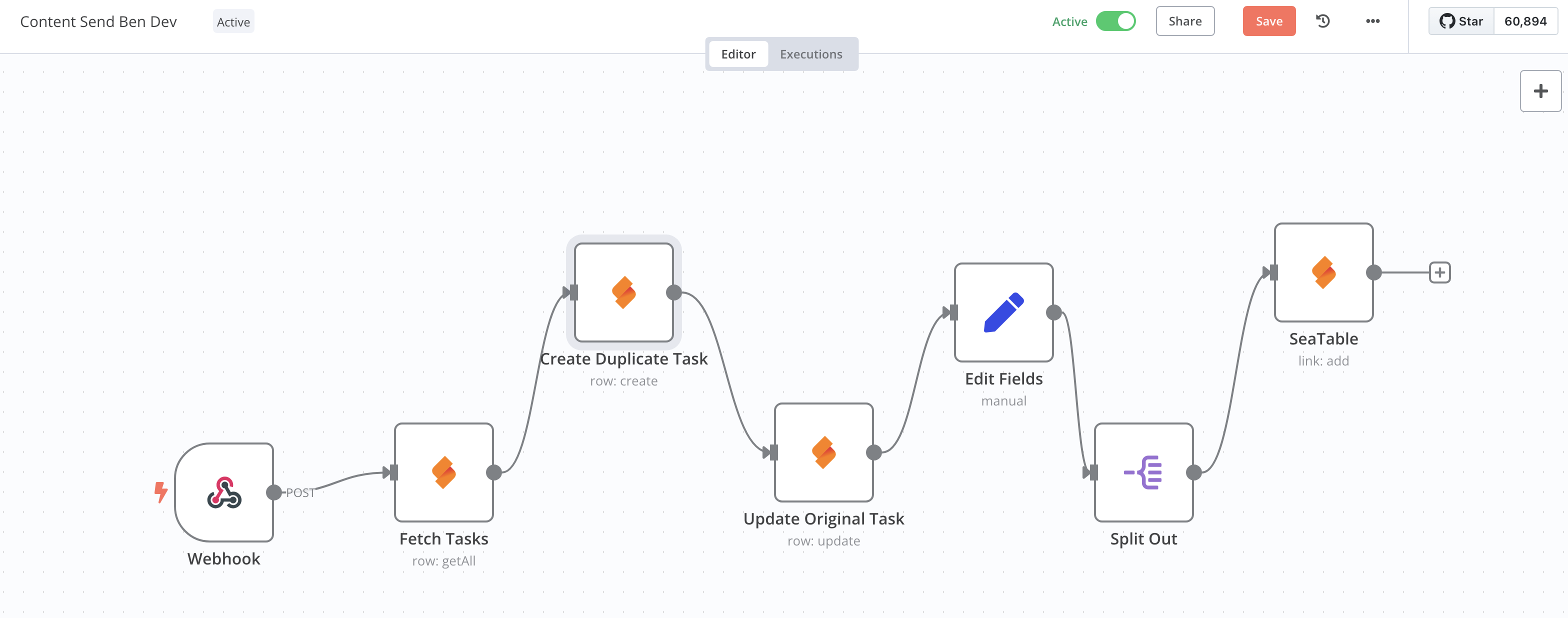The height and width of the screenshot is (618, 1568).
Task: Toggle the Active workflow switch off
Action: coord(1115,21)
